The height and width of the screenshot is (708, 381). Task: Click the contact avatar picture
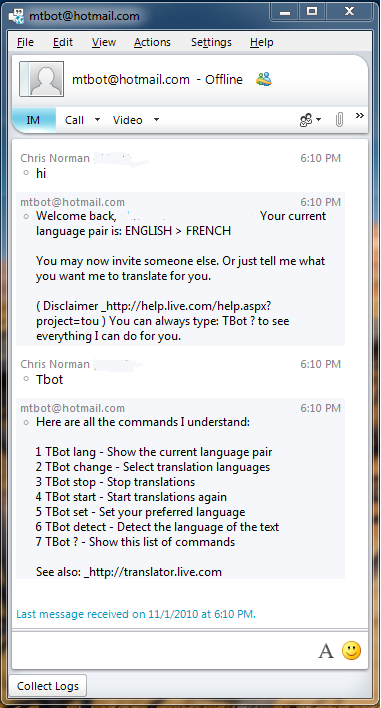click(42, 79)
